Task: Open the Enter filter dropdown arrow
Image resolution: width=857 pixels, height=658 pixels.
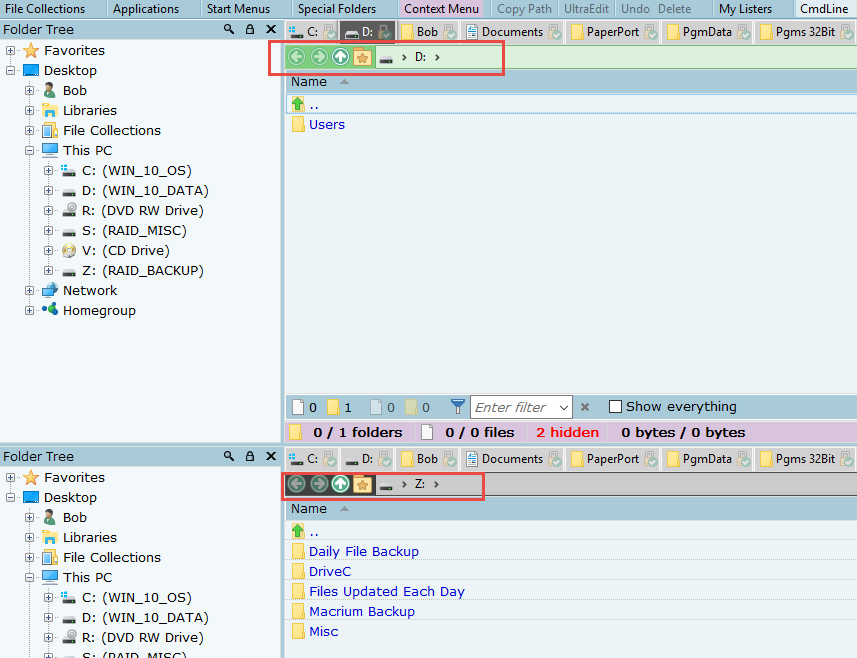Action: (564, 408)
